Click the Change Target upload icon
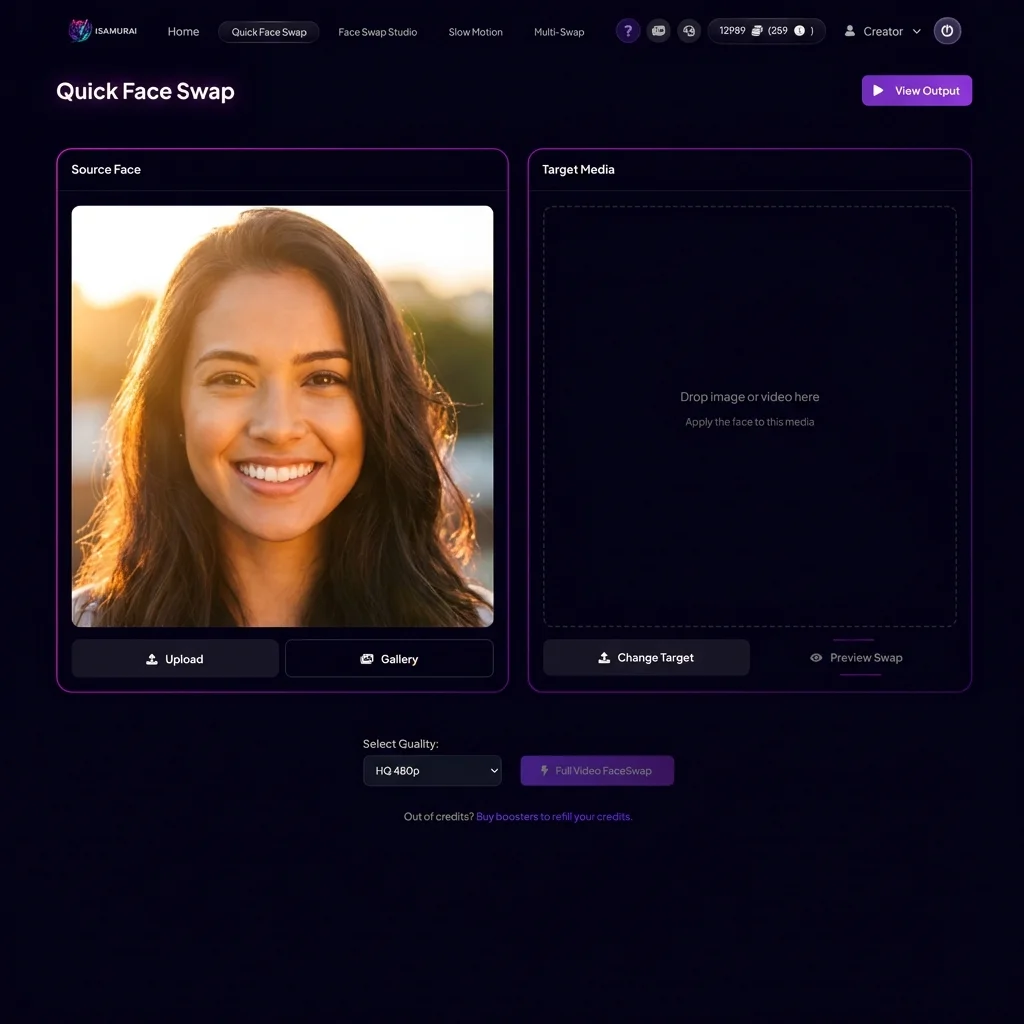1024x1024 pixels. tap(603, 657)
